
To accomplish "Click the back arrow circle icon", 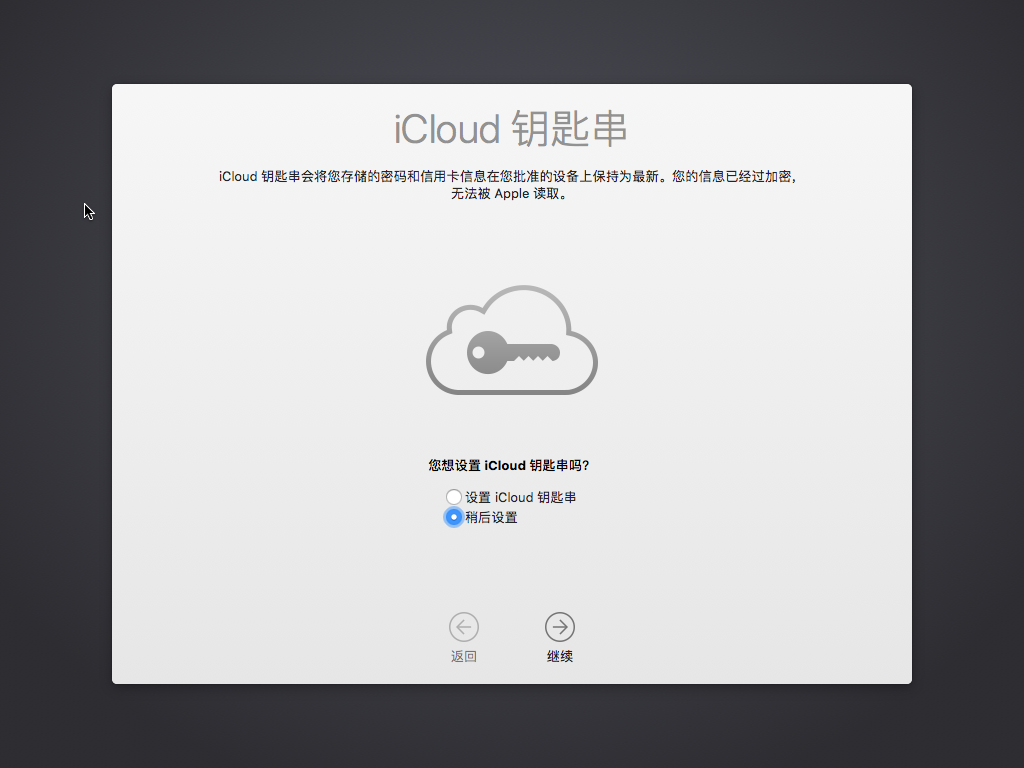I will tap(464, 627).
